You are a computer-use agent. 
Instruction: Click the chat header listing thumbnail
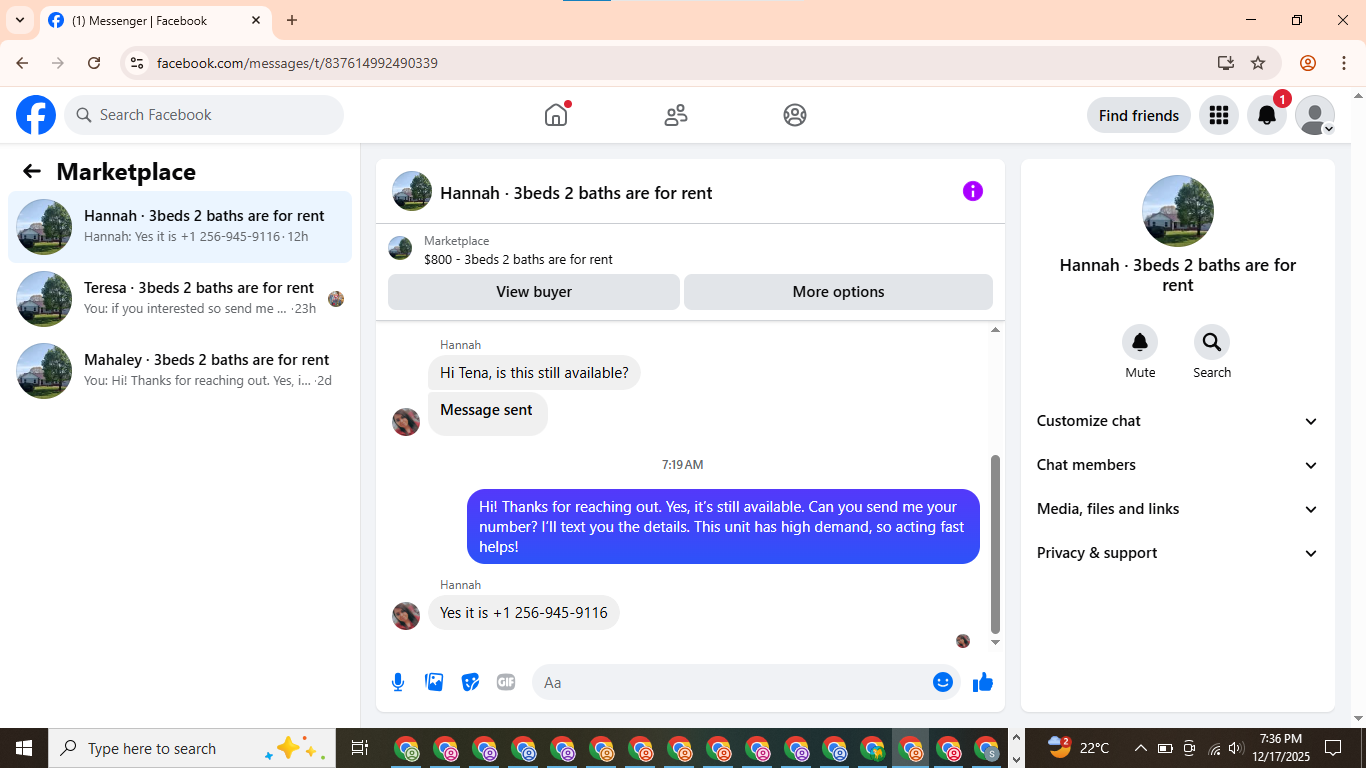click(412, 191)
